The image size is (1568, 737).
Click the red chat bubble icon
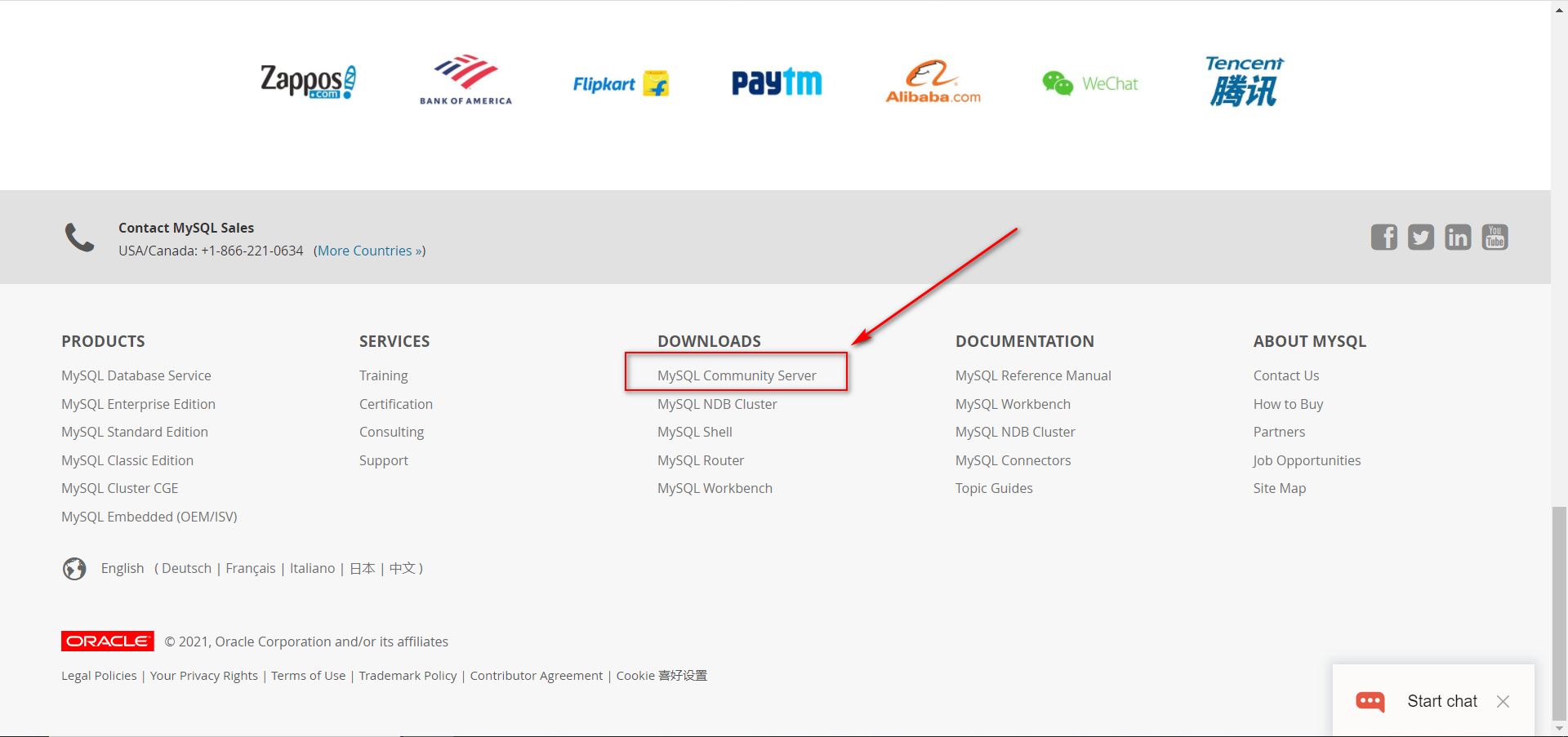point(1370,702)
